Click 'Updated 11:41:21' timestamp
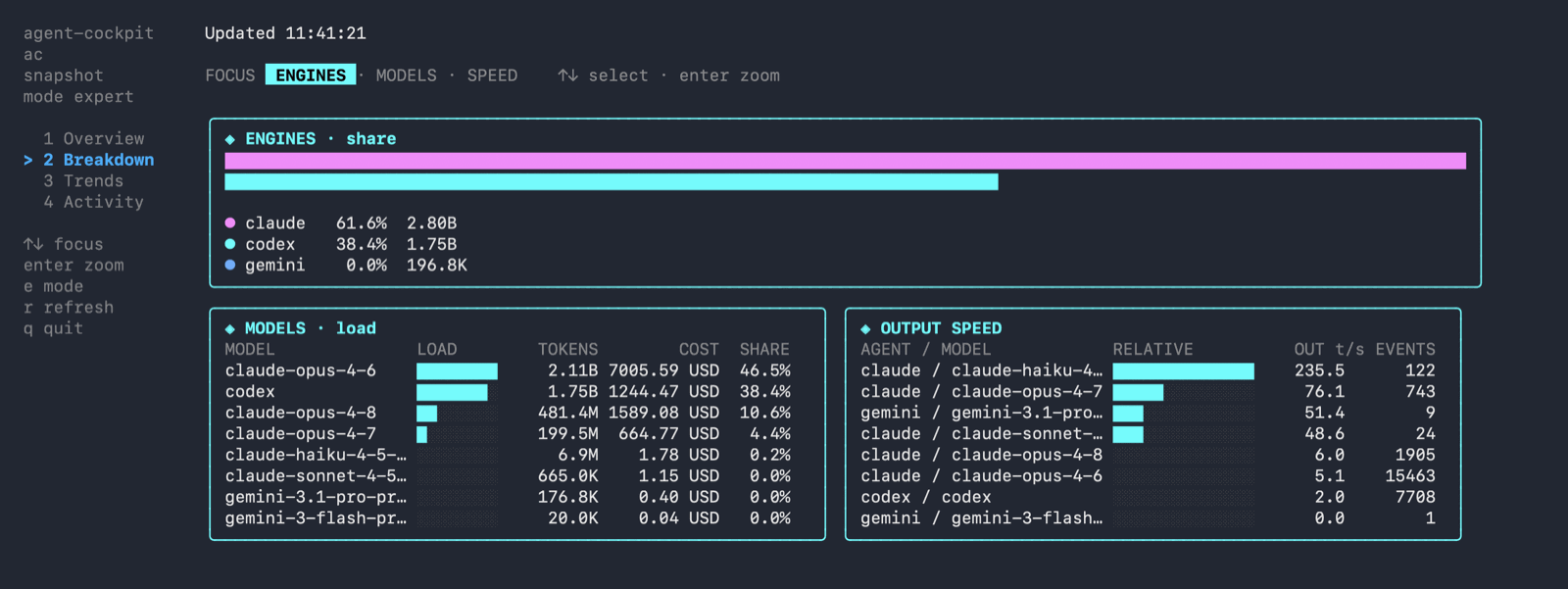 [x=285, y=33]
